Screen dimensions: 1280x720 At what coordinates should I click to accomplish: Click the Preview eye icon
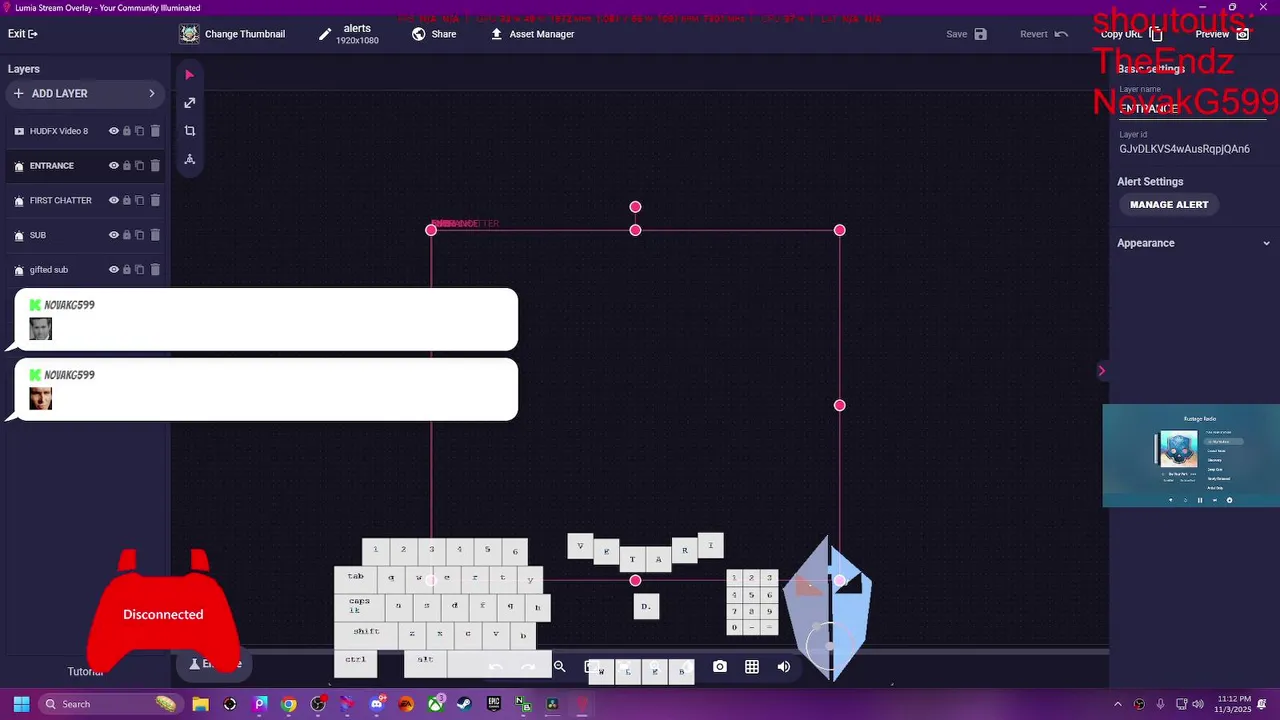click(1243, 34)
